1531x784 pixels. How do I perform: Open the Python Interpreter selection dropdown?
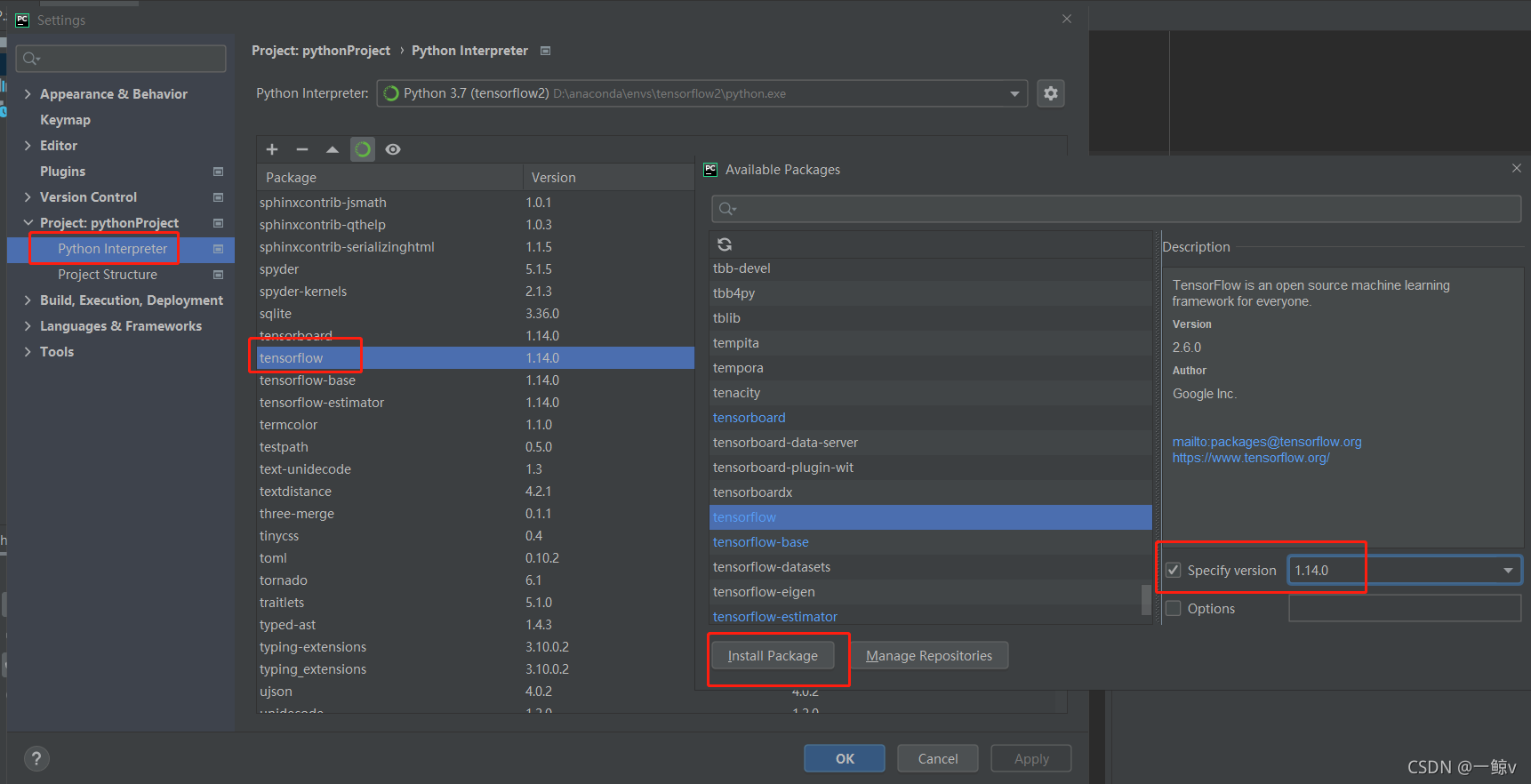[1014, 93]
